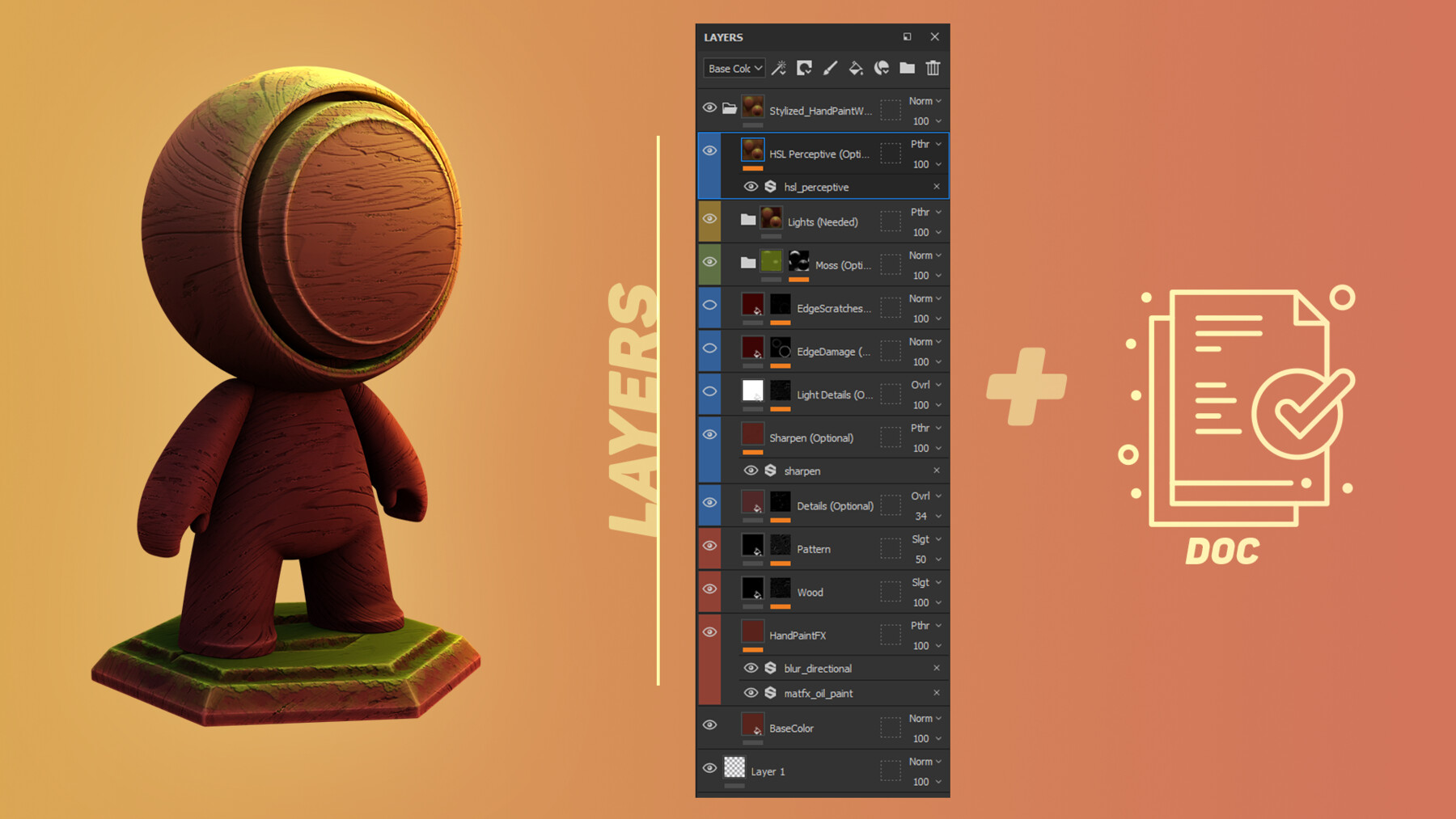
Task: Click the add mask icon in toolbar
Action: [x=804, y=69]
